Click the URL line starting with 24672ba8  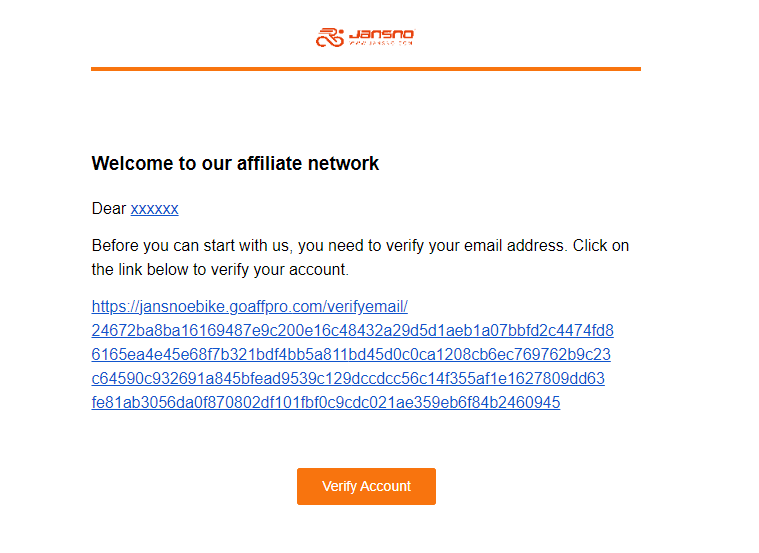(x=352, y=331)
